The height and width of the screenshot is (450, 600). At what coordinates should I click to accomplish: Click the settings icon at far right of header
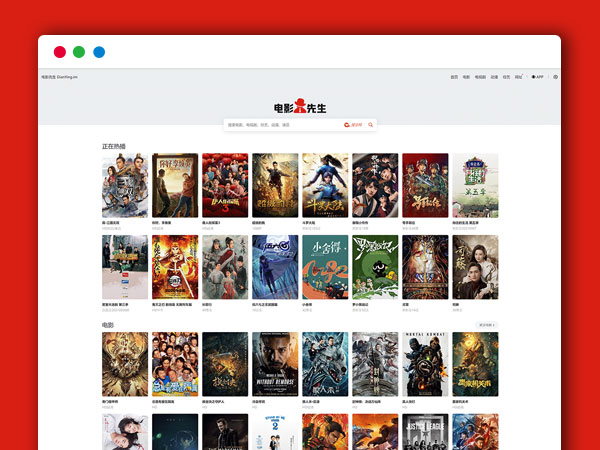pyautogui.click(x=556, y=76)
